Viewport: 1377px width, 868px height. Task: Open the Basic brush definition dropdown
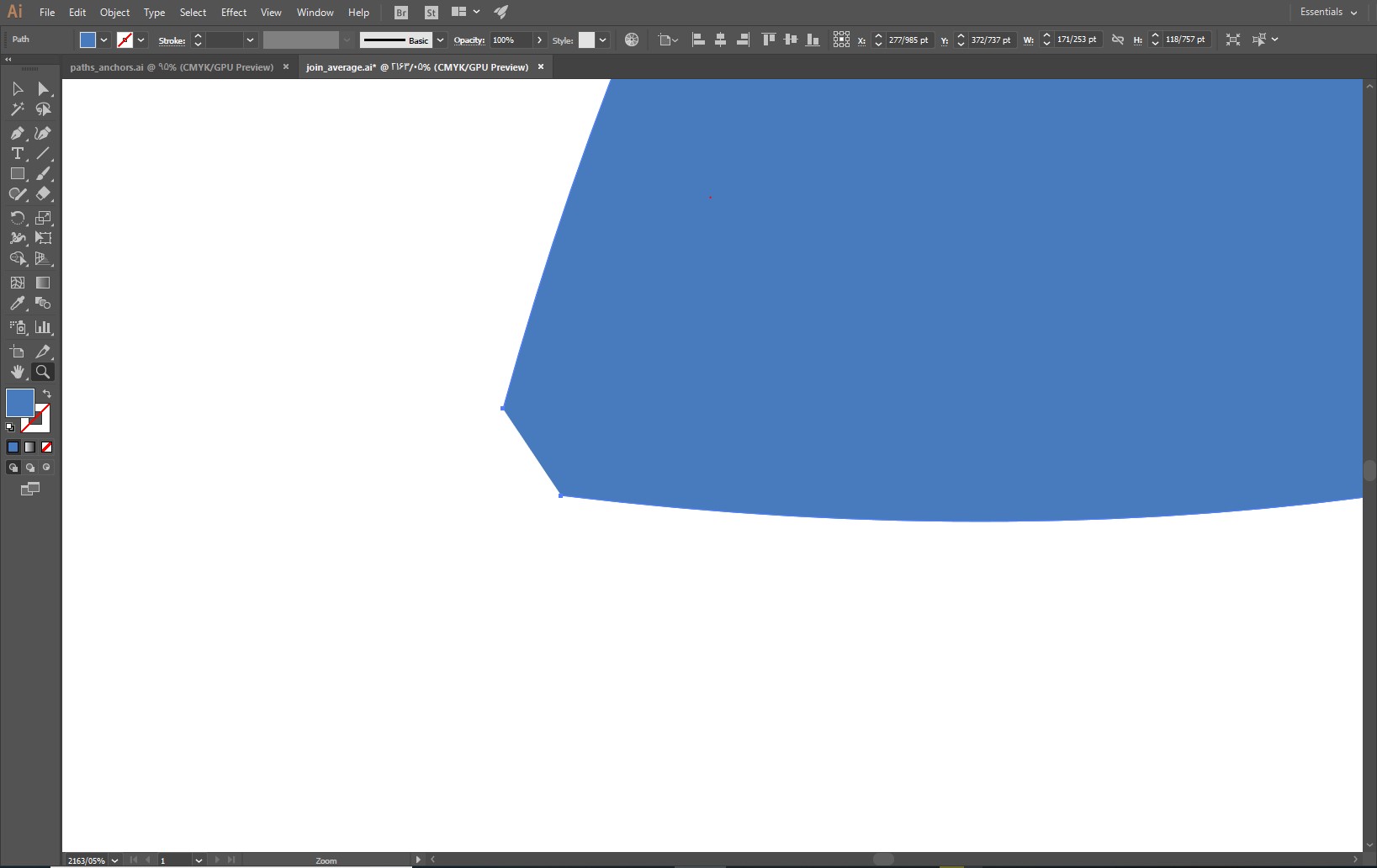(x=440, y=40)
